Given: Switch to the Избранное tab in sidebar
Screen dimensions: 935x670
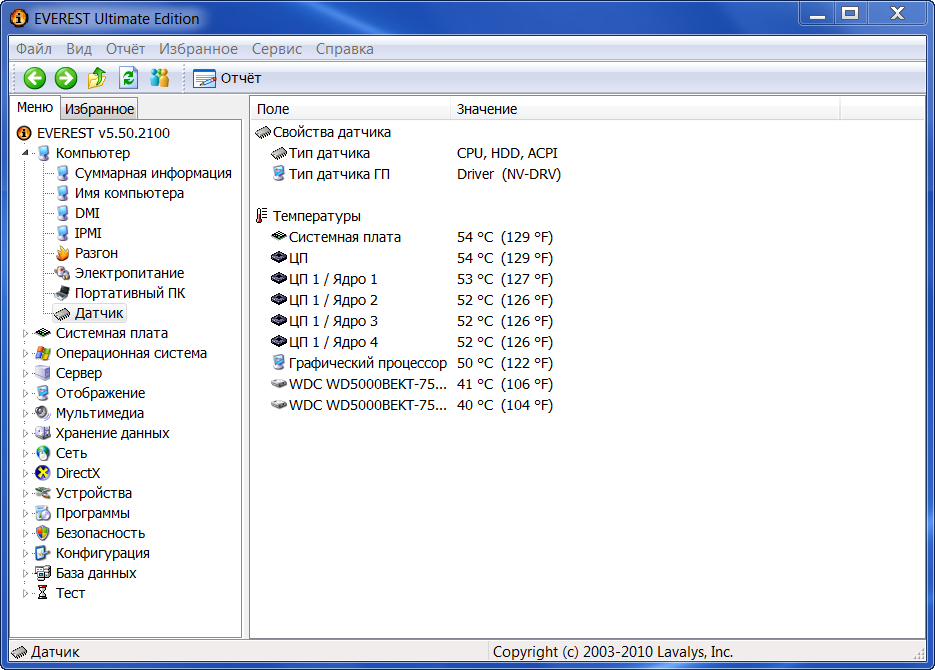Looking at the screenshot, I should 99,109.
